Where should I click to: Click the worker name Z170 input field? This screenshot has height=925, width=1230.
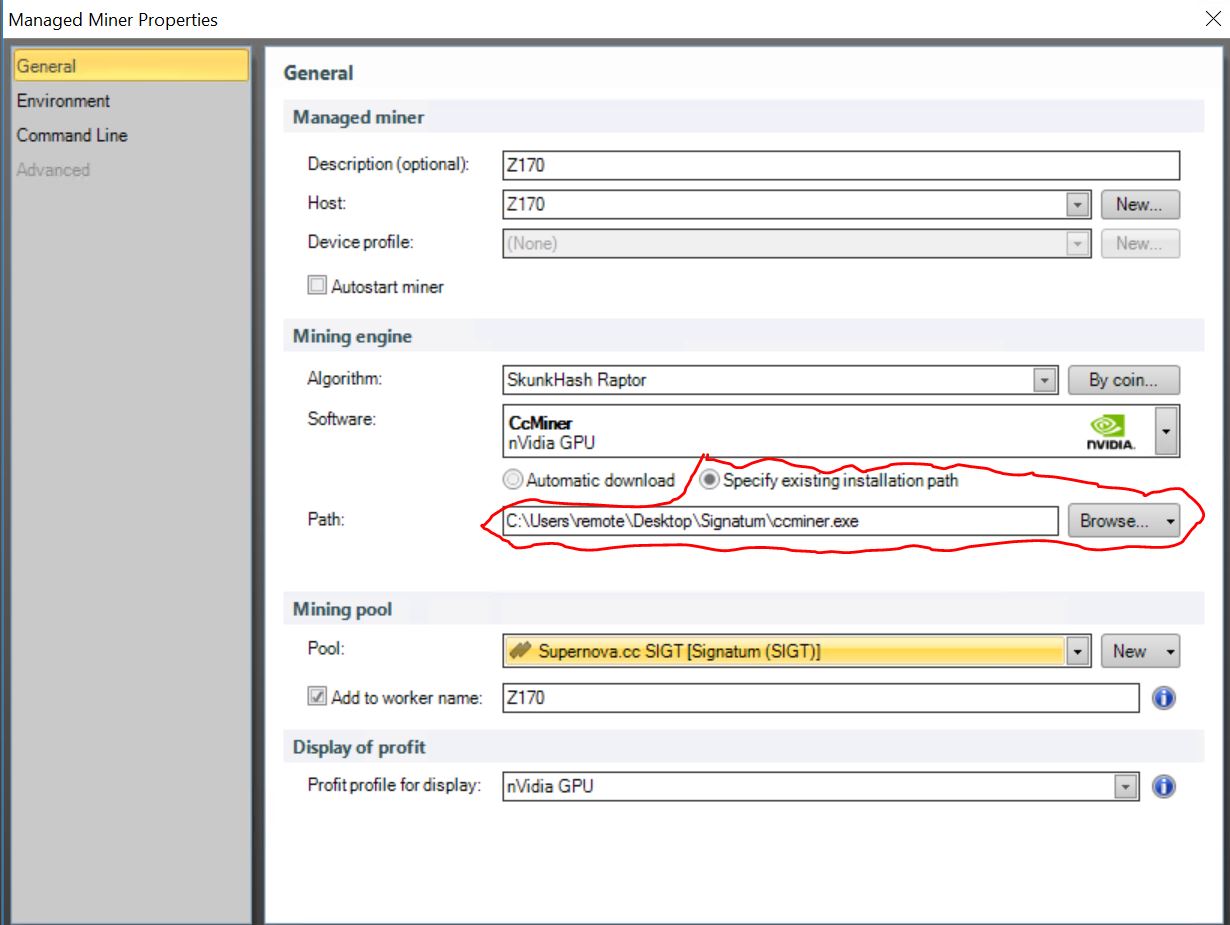coord(821,698)
